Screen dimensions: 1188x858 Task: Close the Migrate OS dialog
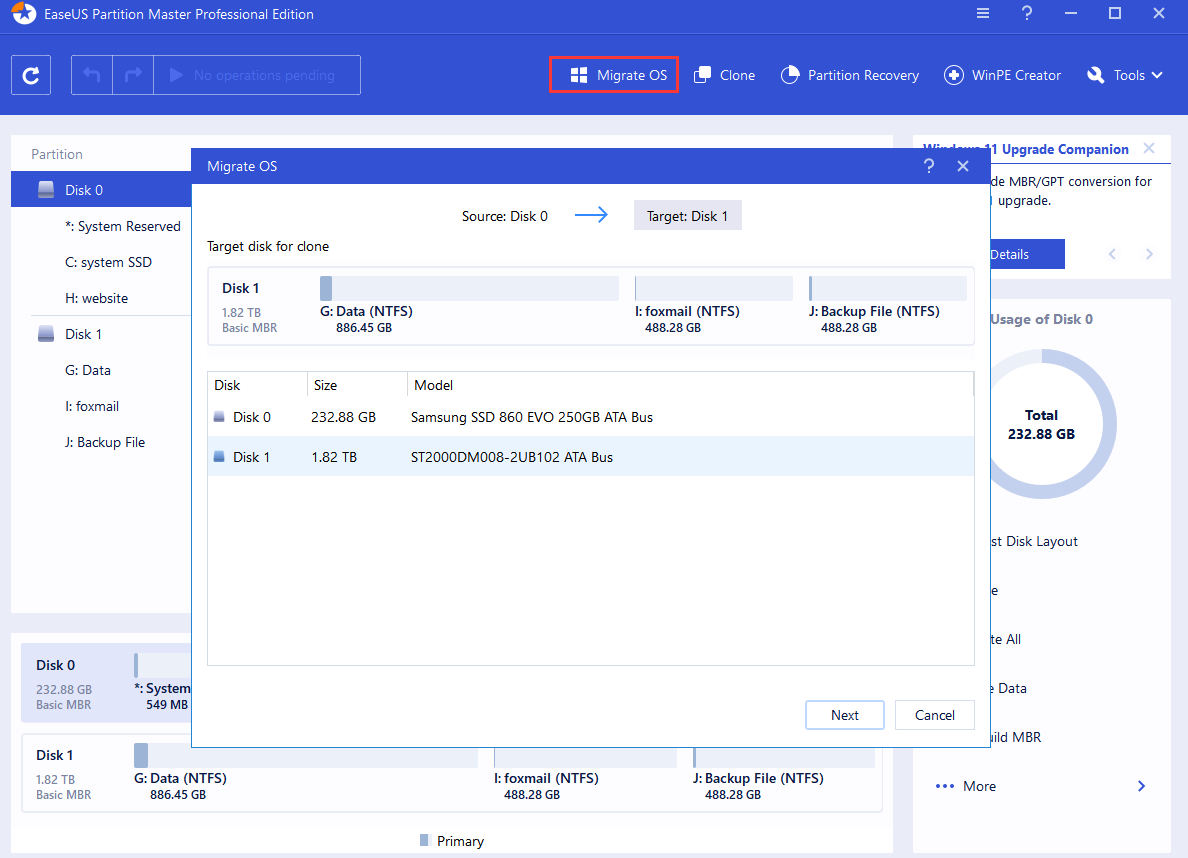click(963, 166)
